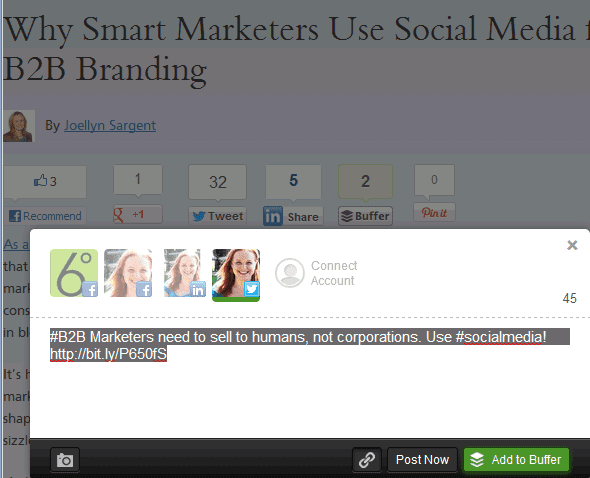Click the LinkedIn Share button
The height and width of the screenshot is (478, 590).
click(x=293, y=216)
